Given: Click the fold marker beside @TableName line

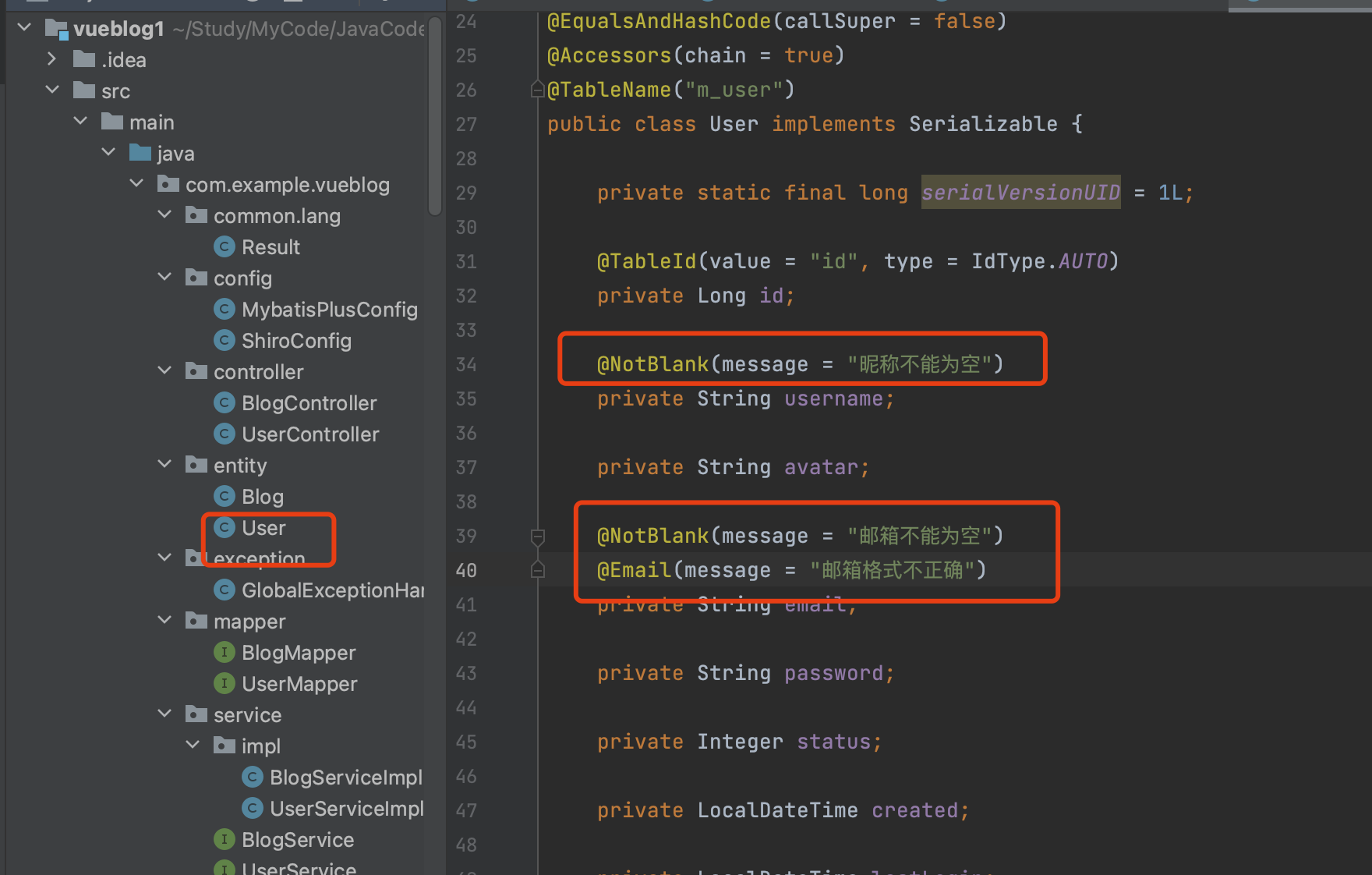Looking at the screenshot, I should (x=537, y=90).
